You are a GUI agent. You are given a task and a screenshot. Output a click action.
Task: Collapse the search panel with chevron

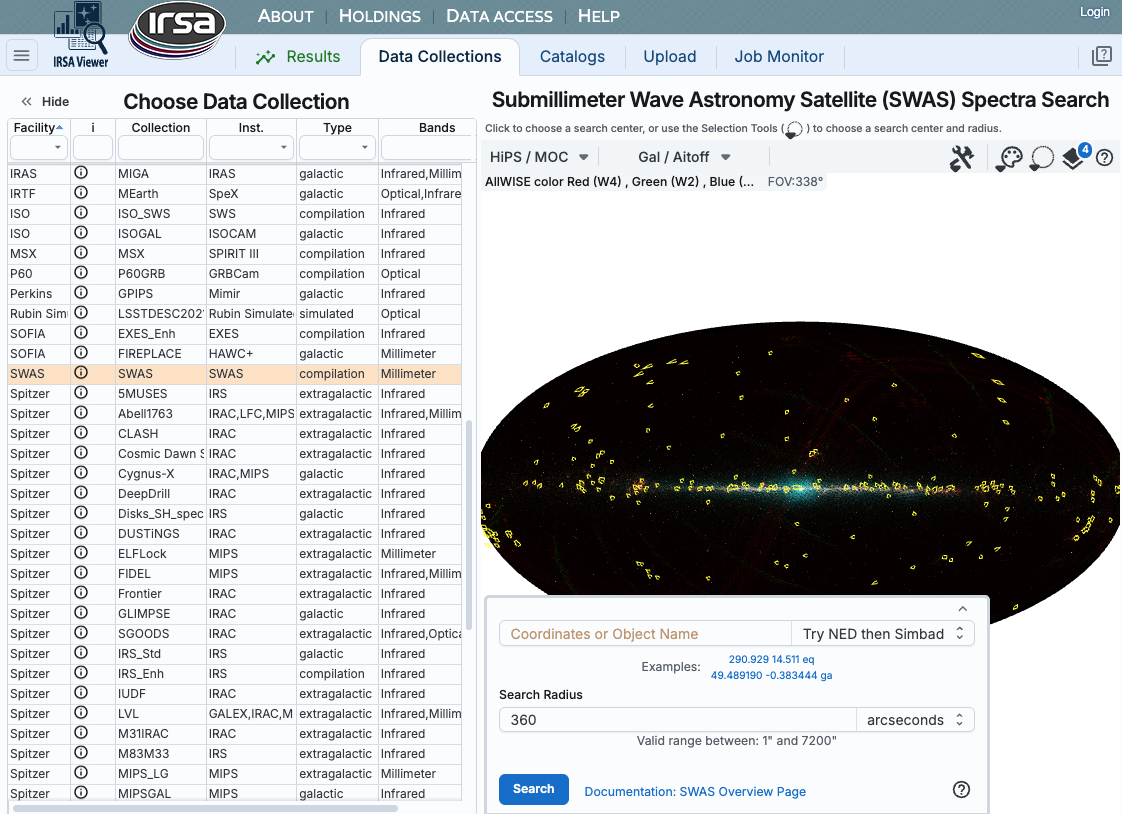tap(962, 609)
